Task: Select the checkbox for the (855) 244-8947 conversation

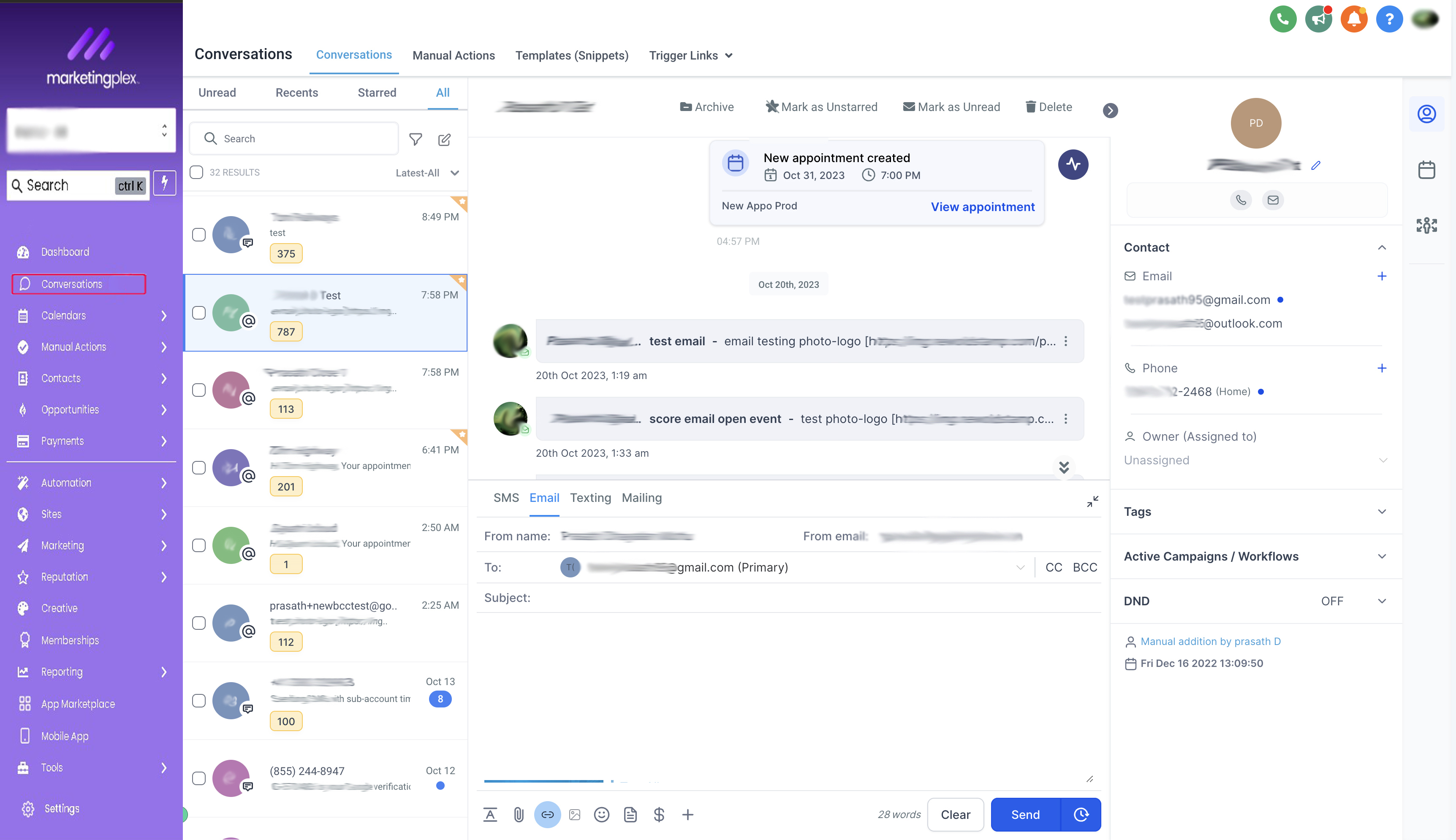Action: pyautogui.click(x=198, y=778)
